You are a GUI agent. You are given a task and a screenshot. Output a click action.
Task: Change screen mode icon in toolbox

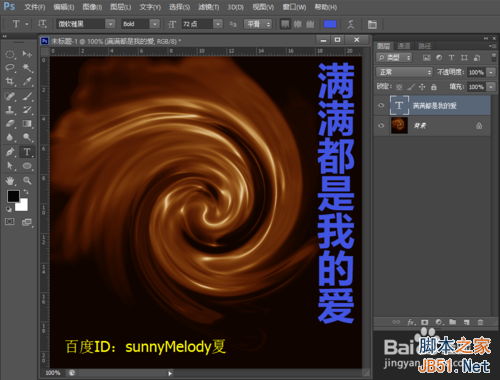pyautogui.click(x=27, y=222)
